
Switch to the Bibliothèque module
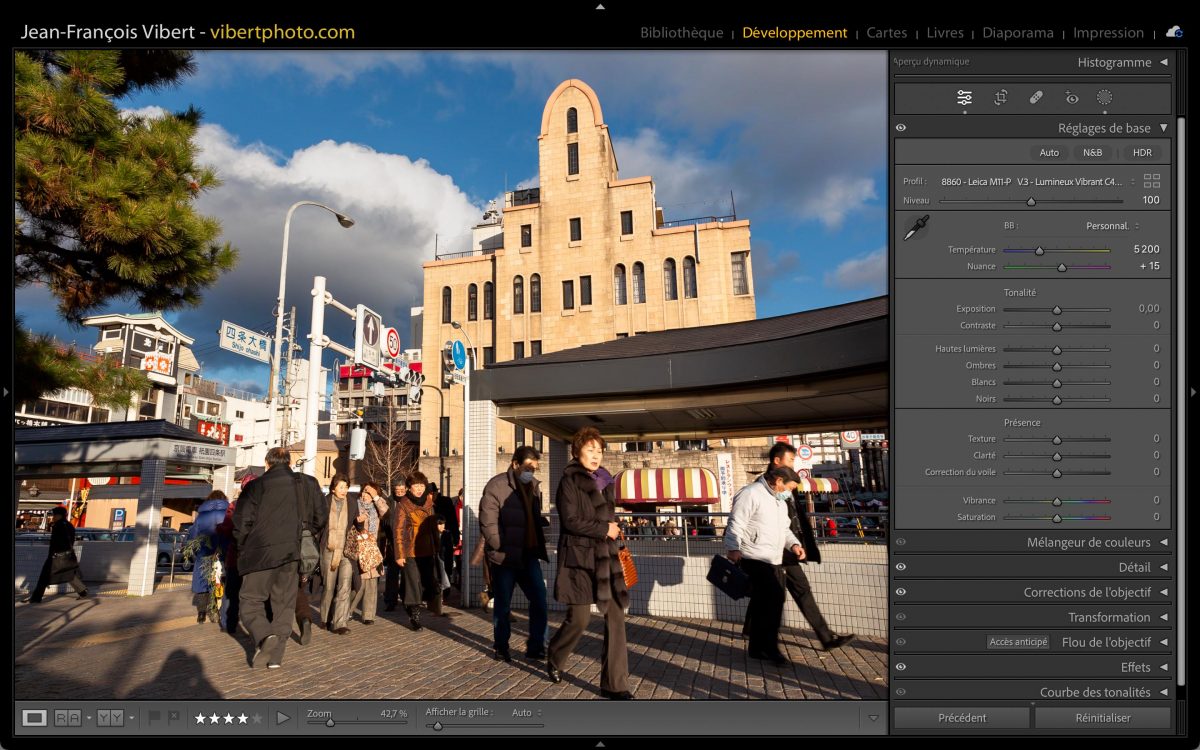681,33
